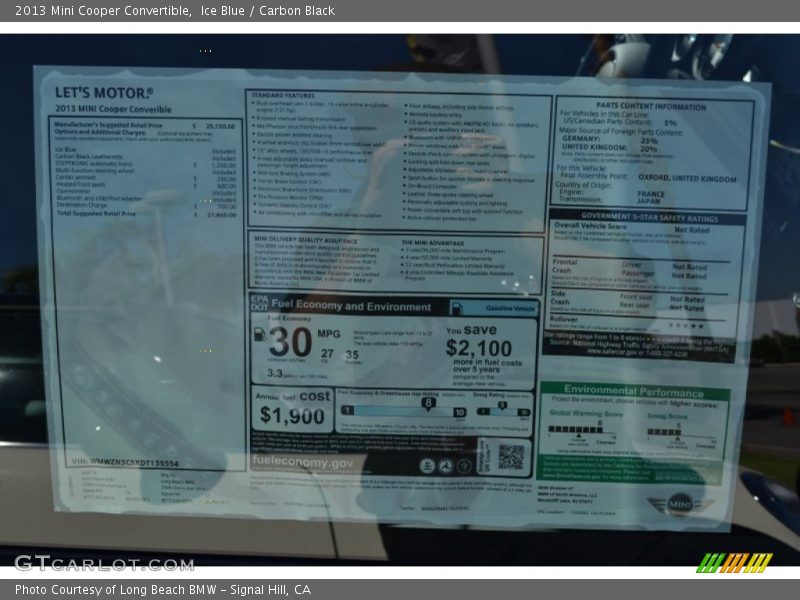This screenshot has height=600, width=800.
Task: Click the fuel economy rating marker 8
Action: point(428,404)
